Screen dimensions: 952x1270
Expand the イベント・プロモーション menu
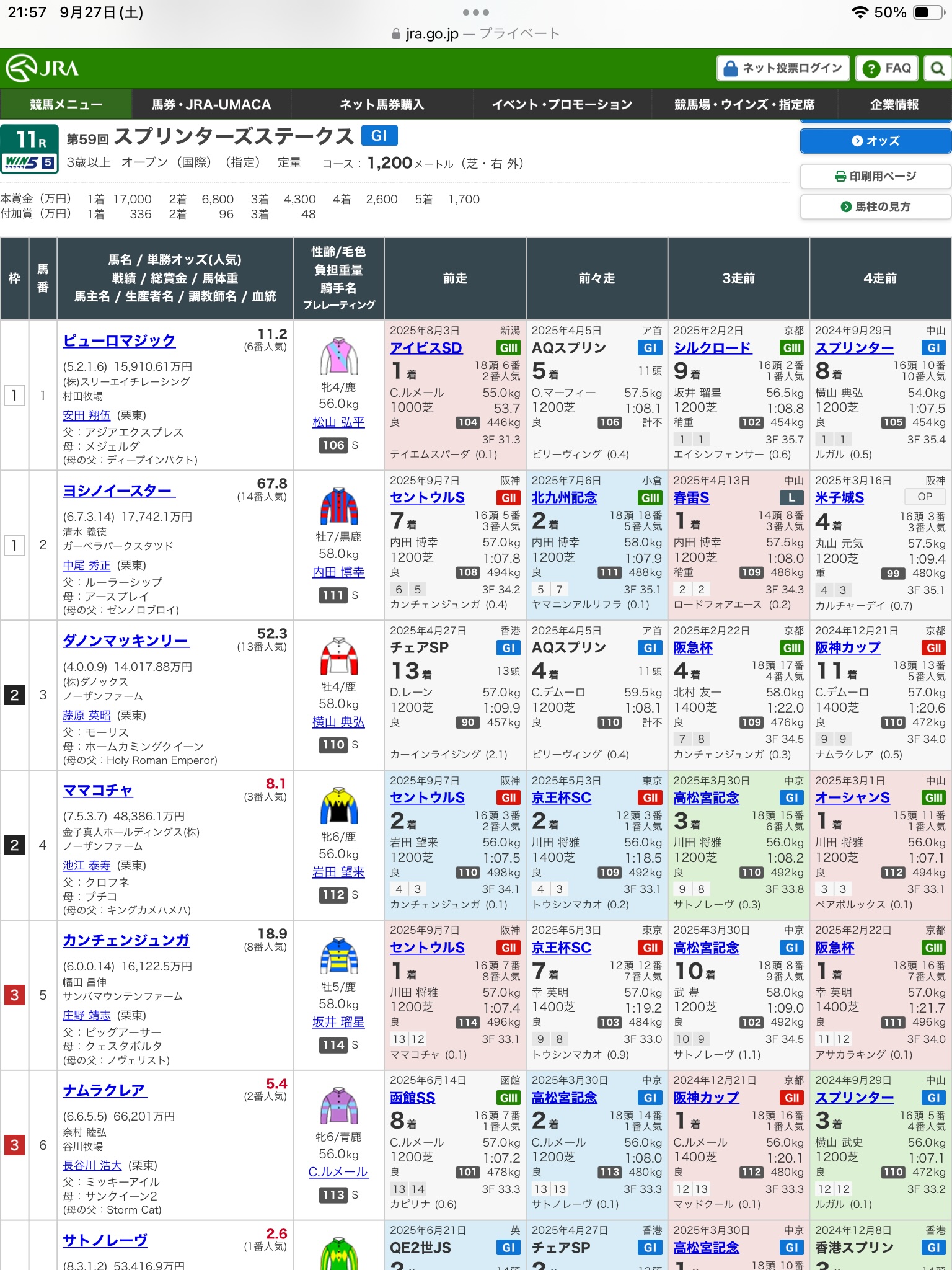pyautogui.click(x=562, y=104)
